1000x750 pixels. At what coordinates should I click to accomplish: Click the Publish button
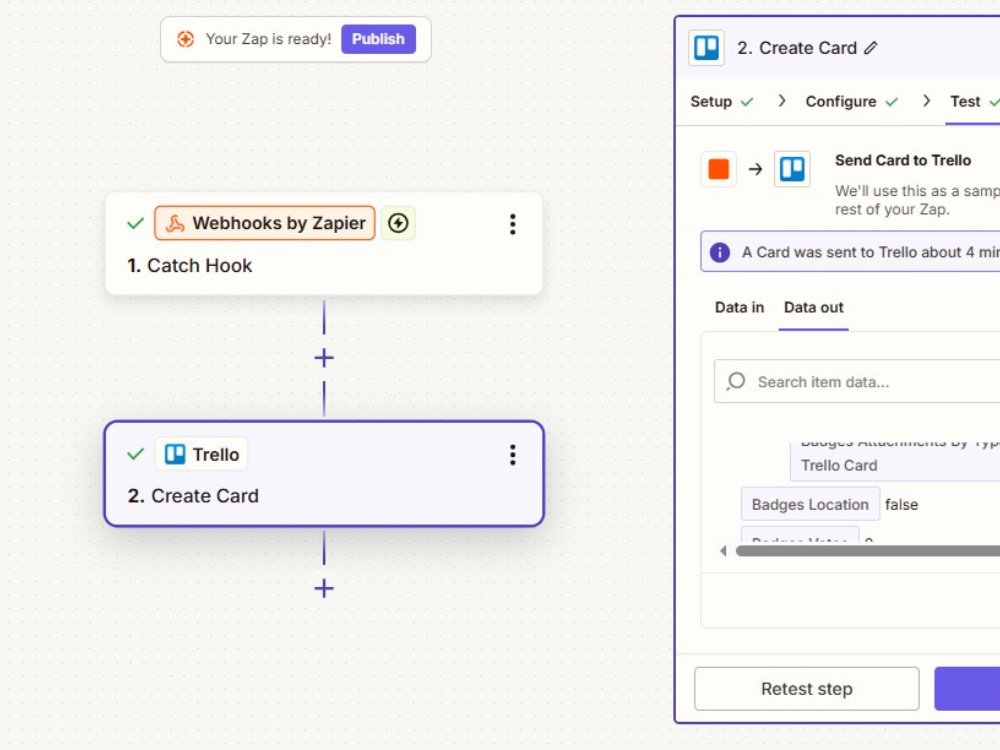(378, 39)
